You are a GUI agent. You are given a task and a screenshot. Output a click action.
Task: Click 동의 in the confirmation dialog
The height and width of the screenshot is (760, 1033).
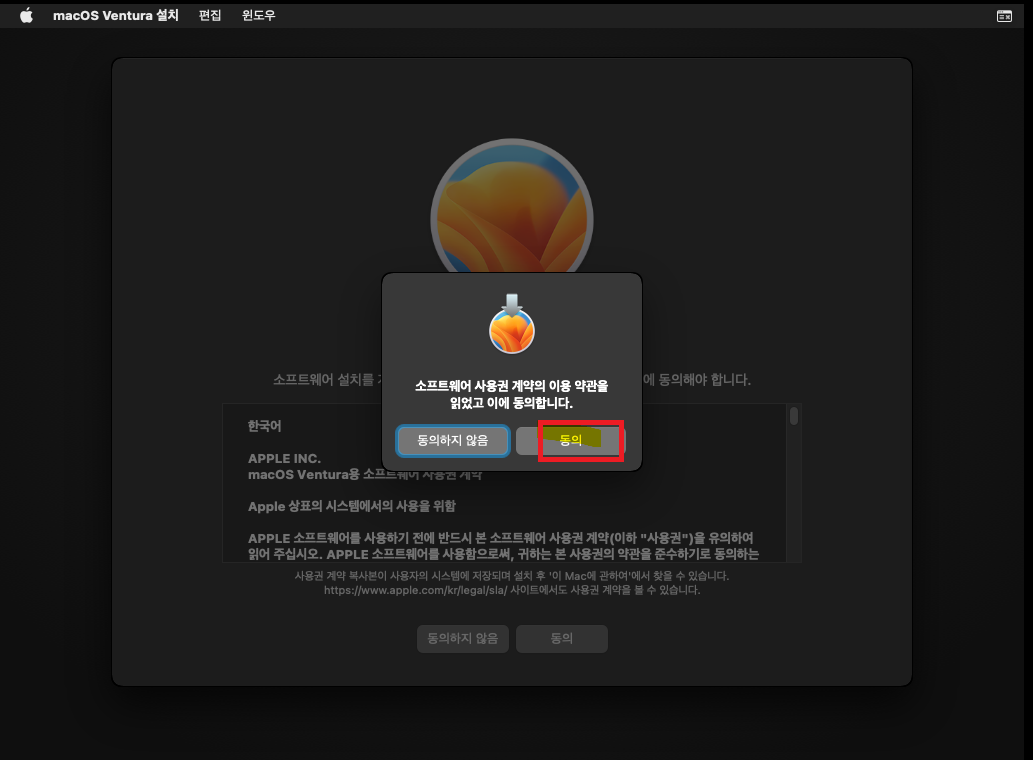click(571, 441)
